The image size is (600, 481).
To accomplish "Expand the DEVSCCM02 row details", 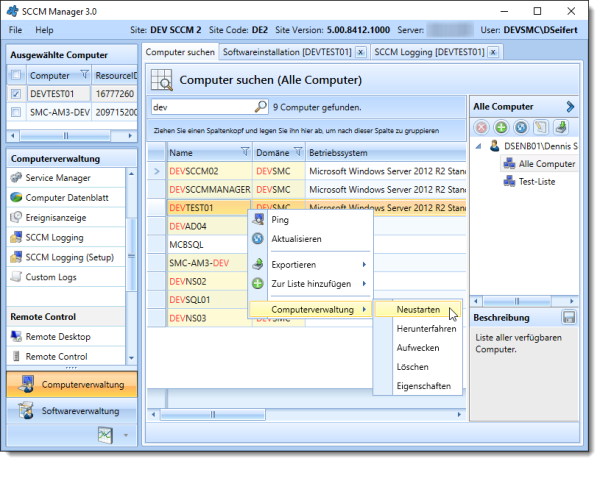I will (157, 171).
